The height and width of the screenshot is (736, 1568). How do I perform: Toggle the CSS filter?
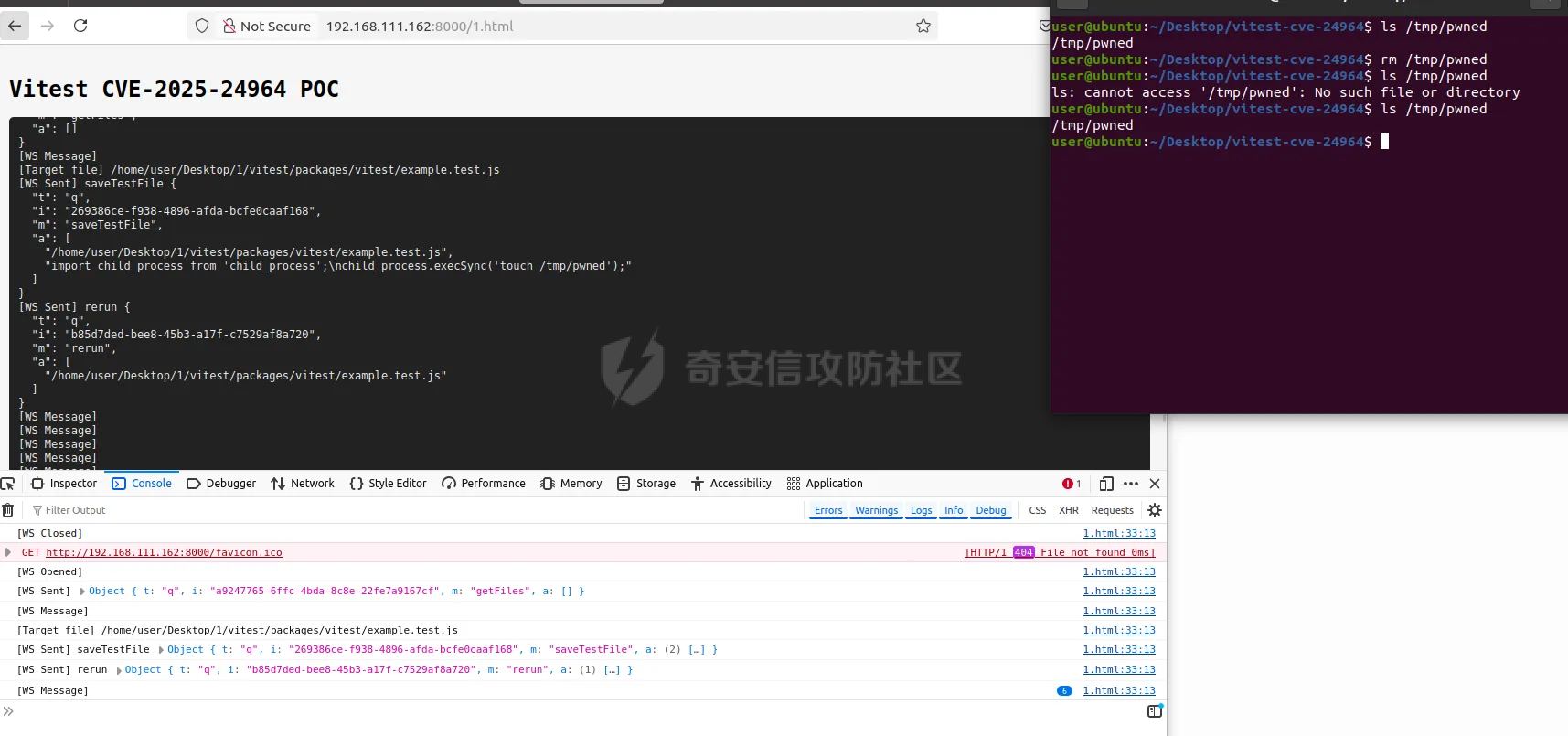pyautogui.click(x=1038, y=510)
